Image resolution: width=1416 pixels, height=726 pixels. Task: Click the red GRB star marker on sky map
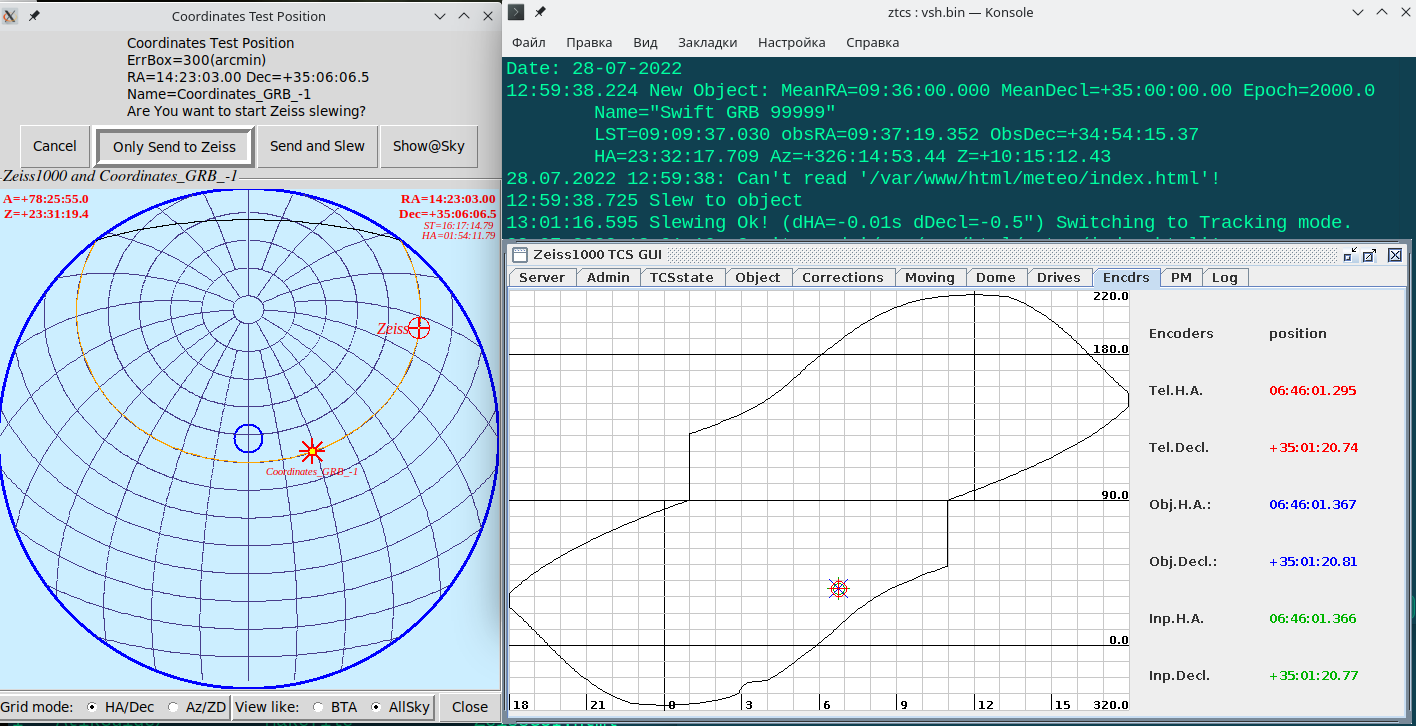pyautogui.click(x=312, y=451)
